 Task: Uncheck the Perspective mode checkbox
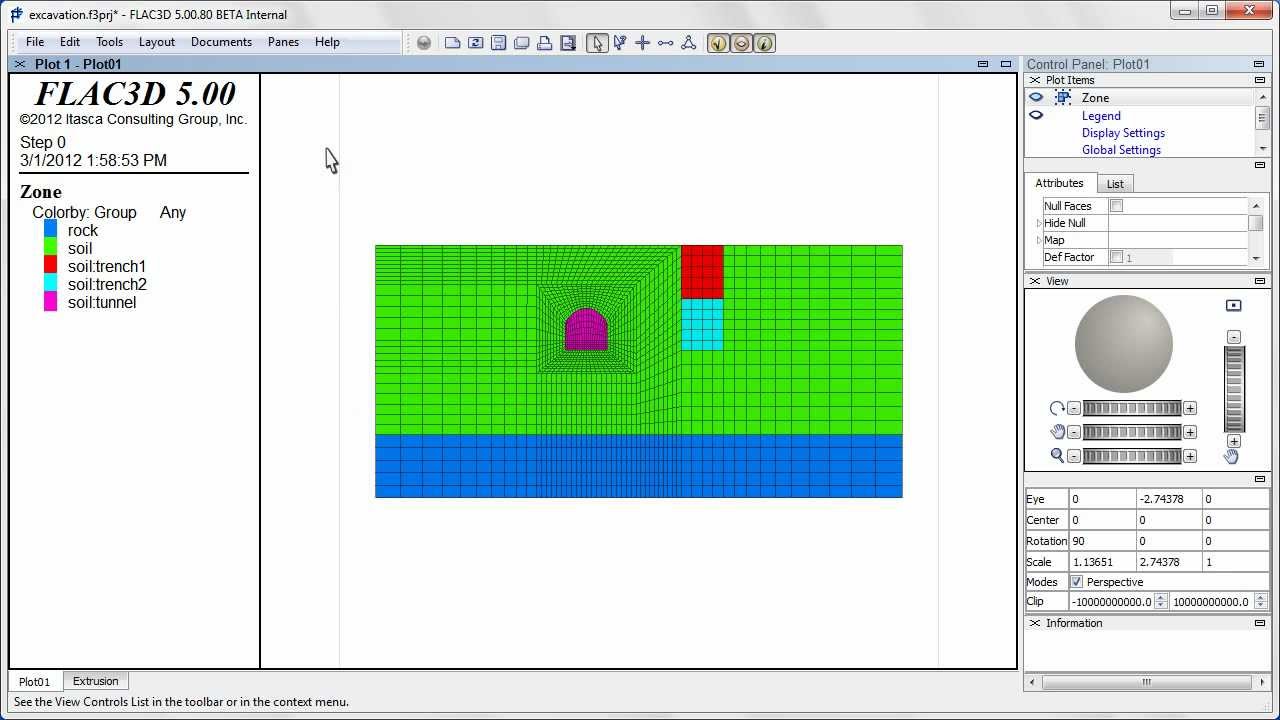tap(1076, 582)
